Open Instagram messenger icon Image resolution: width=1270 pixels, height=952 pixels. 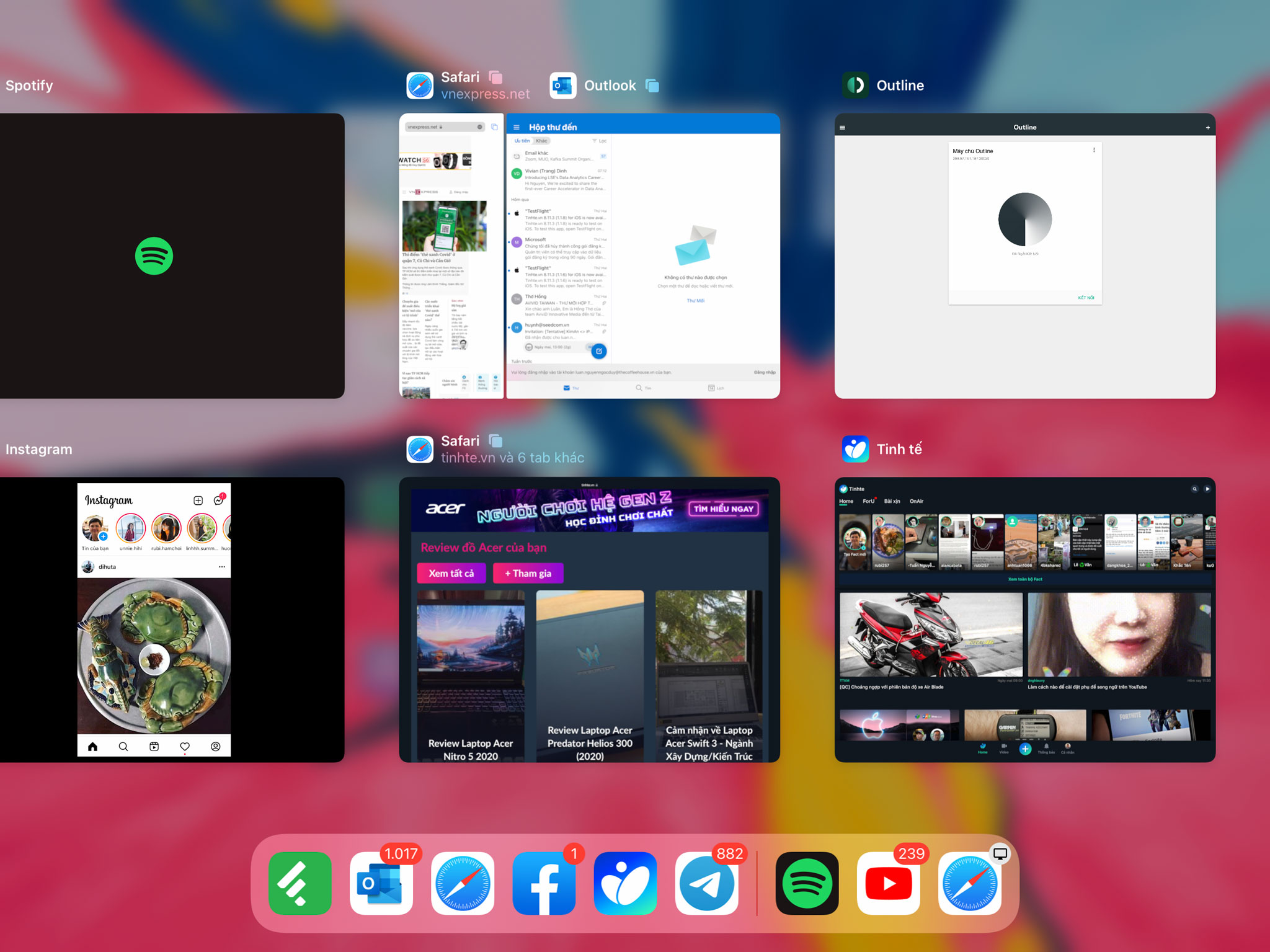(218, 500)
